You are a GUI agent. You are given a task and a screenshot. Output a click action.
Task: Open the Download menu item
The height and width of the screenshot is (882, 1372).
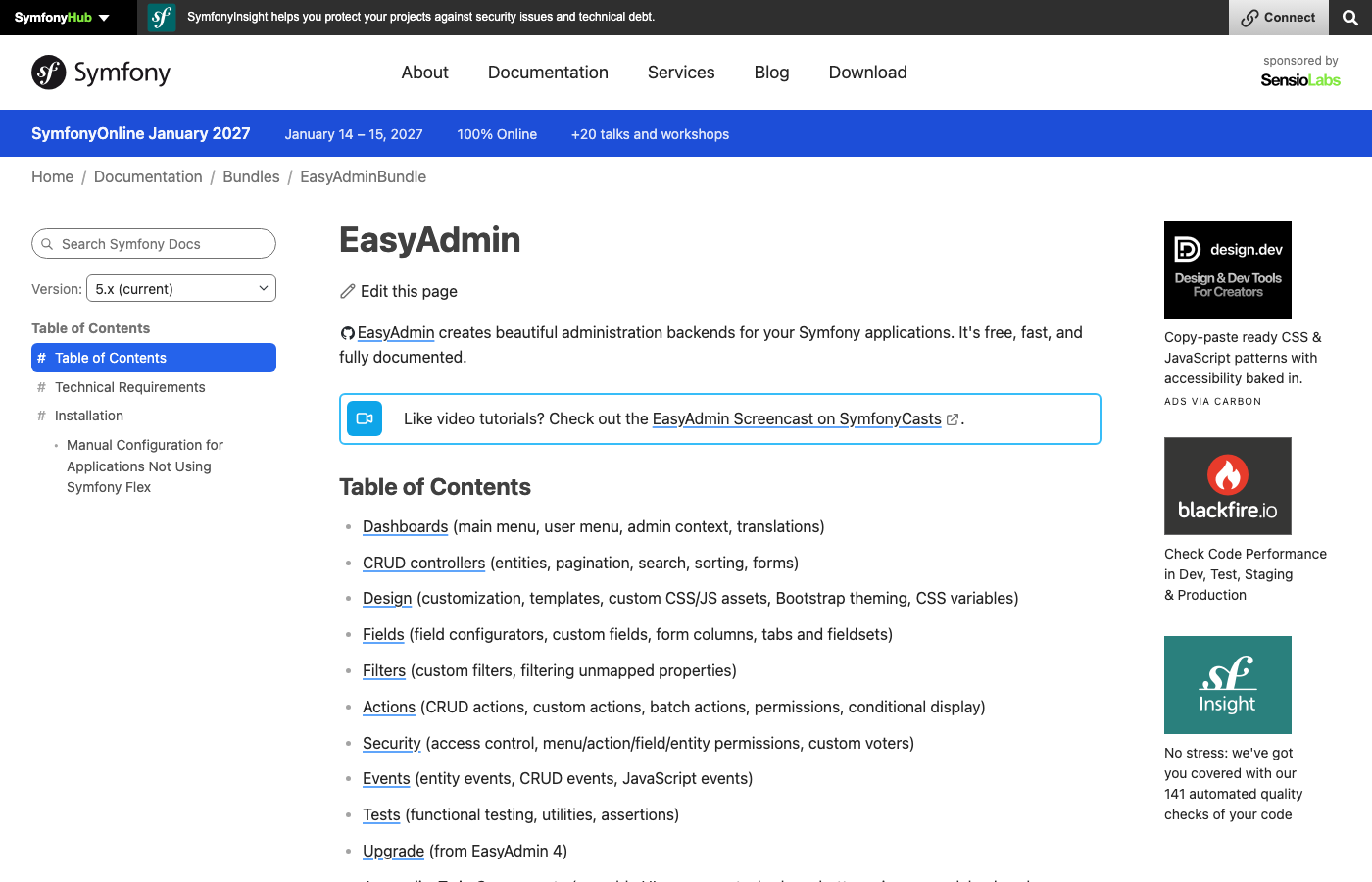pos(867,73)
